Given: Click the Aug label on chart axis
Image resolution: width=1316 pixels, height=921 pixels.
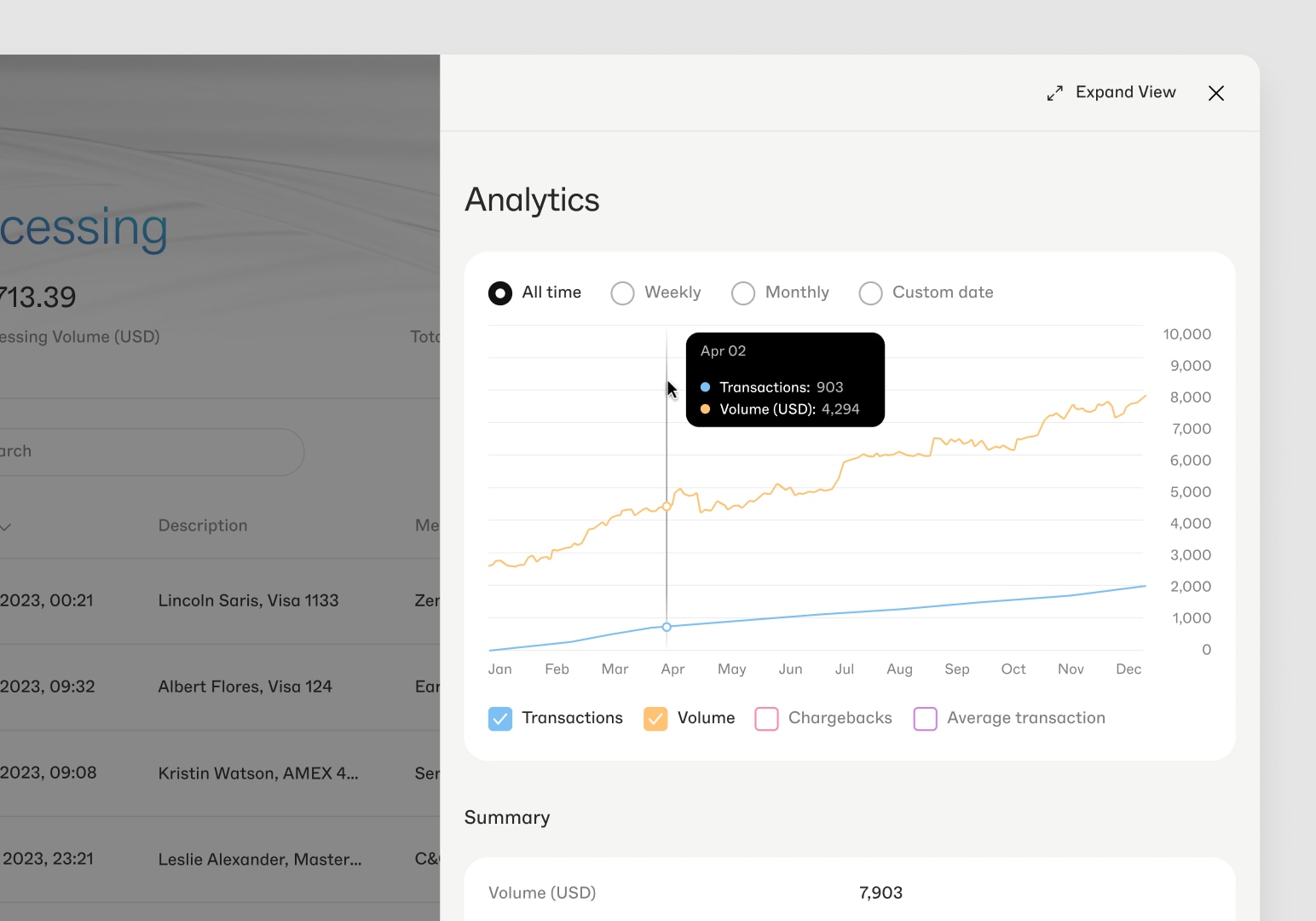Looking at the screenshot, I should 899,669.
